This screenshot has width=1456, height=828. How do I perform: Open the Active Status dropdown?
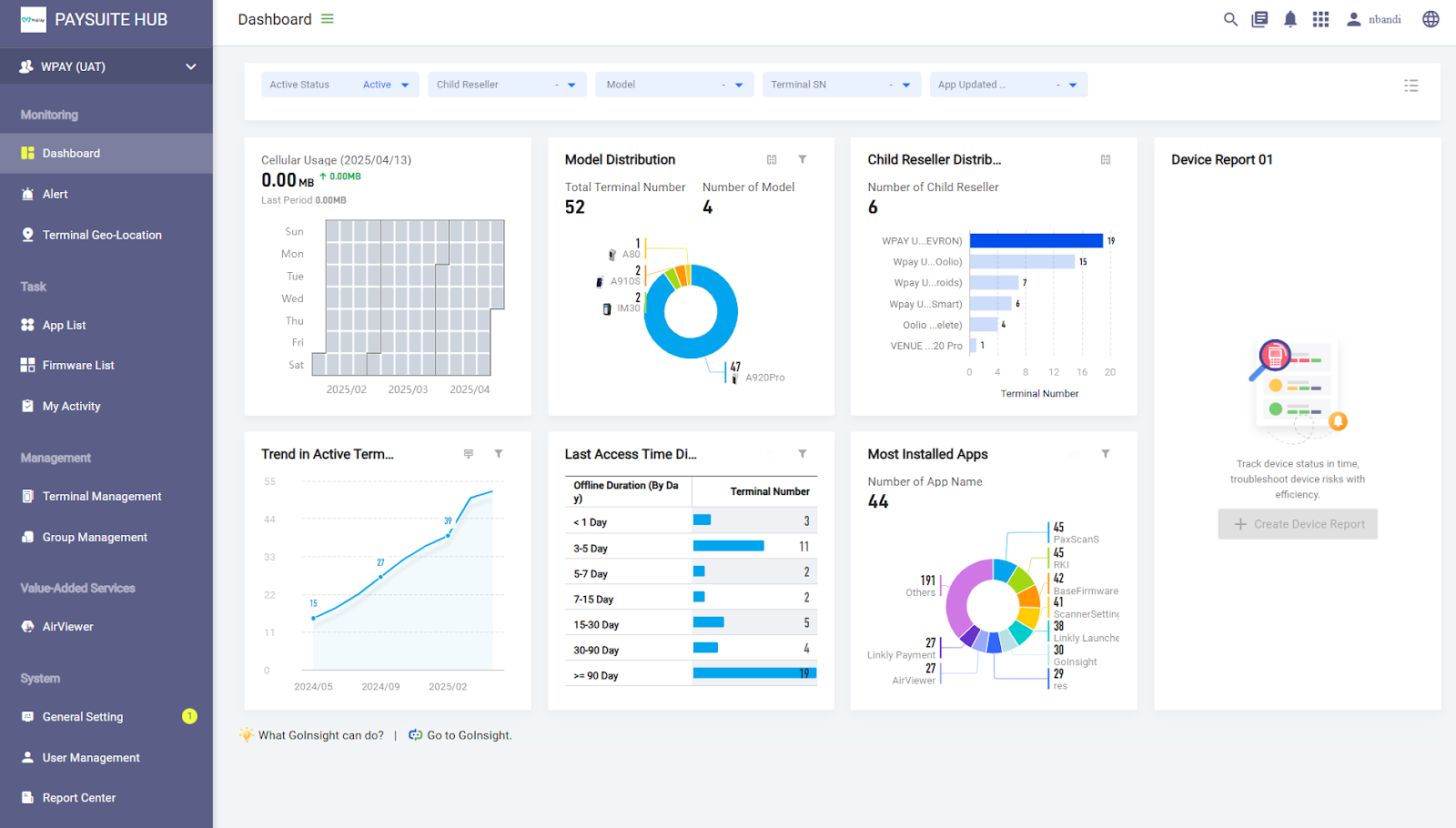point(340,85)
